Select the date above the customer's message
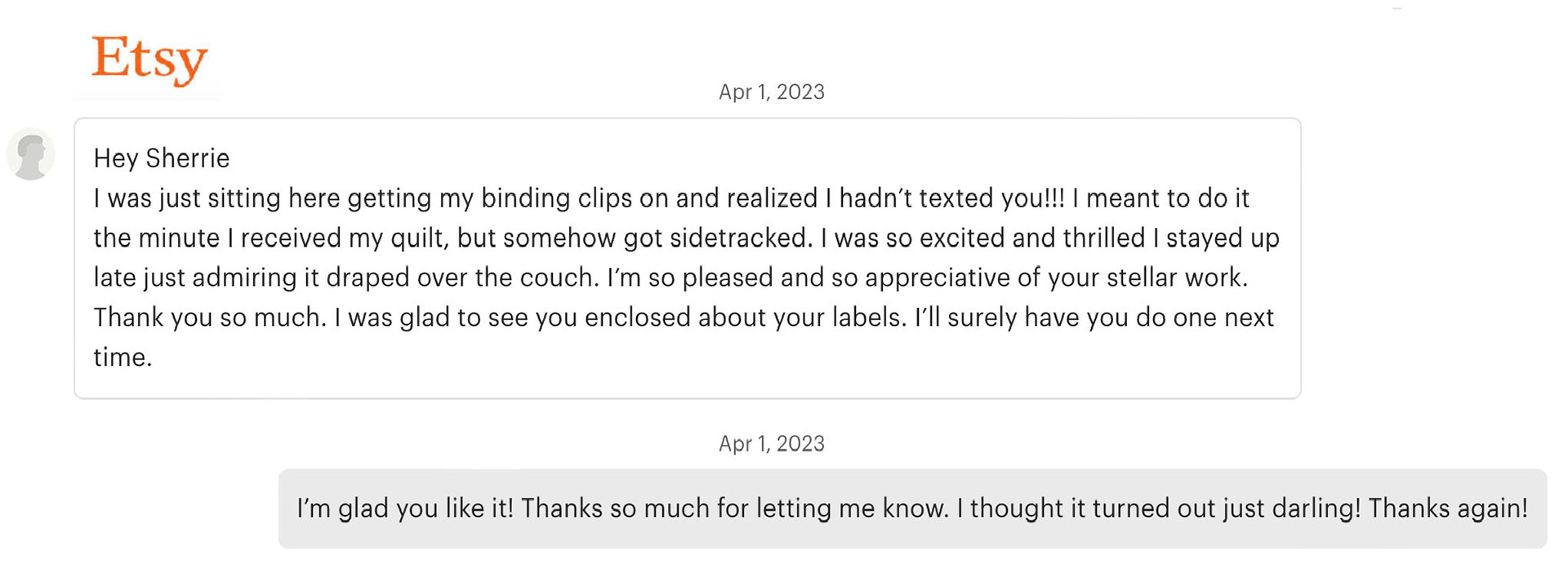This screenshot has width=1568, height=587. [x=772, y=92]
